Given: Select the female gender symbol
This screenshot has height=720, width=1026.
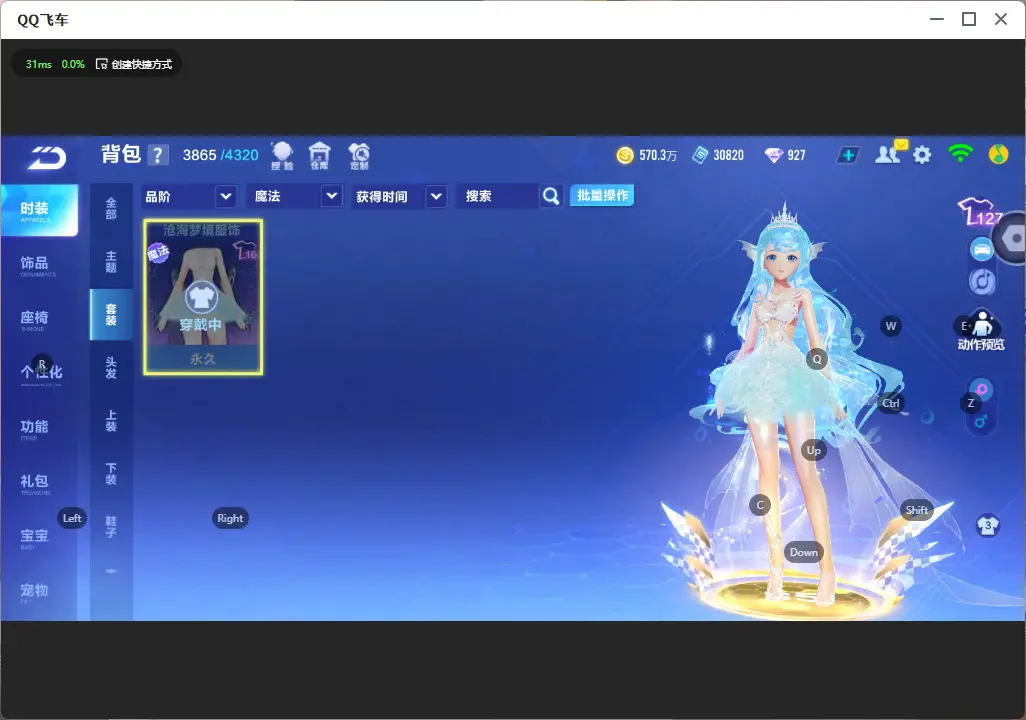Looking at the screenshot, I should pos(982,389).
